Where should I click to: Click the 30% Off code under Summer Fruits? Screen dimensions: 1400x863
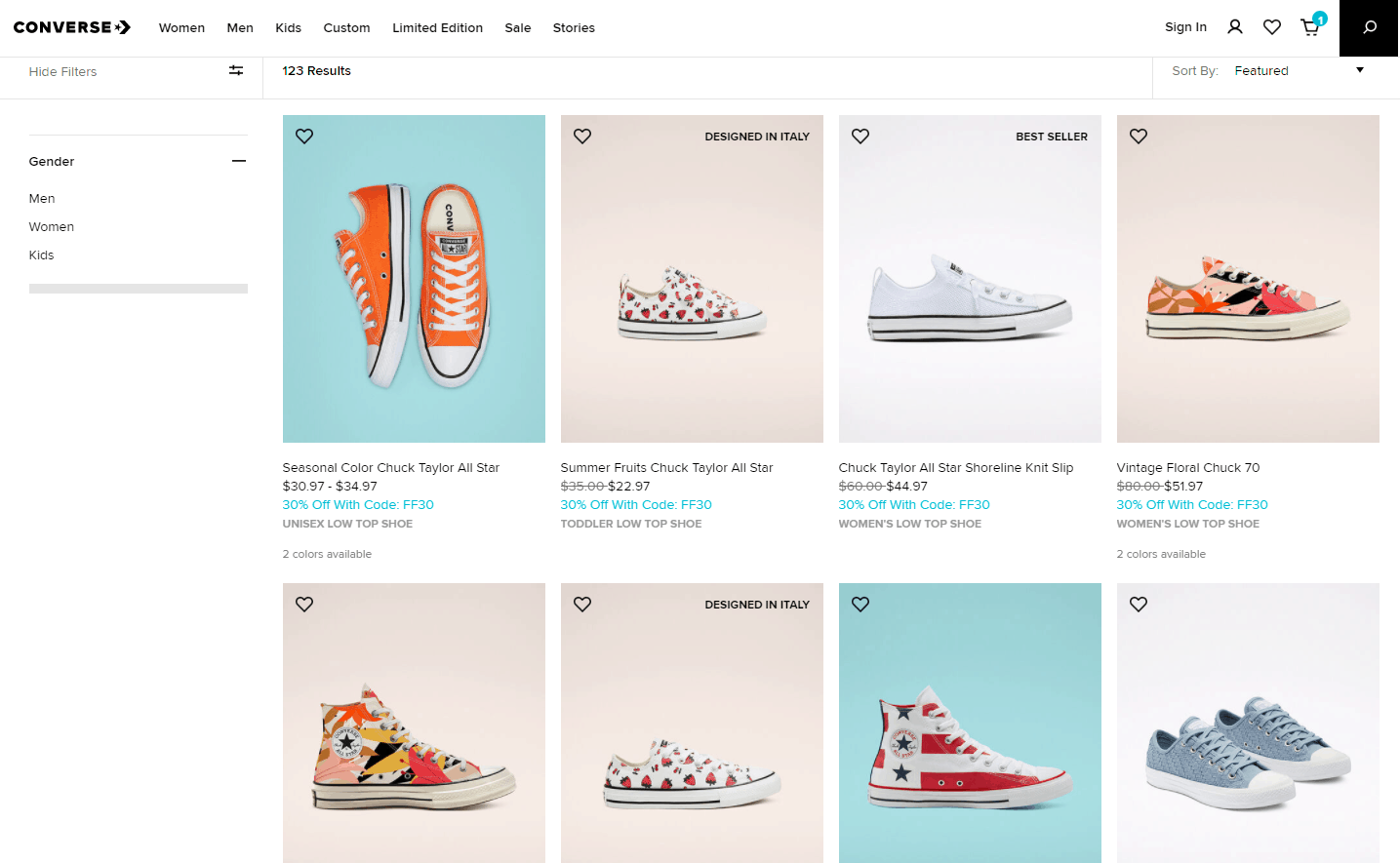(x=636, y=505)
